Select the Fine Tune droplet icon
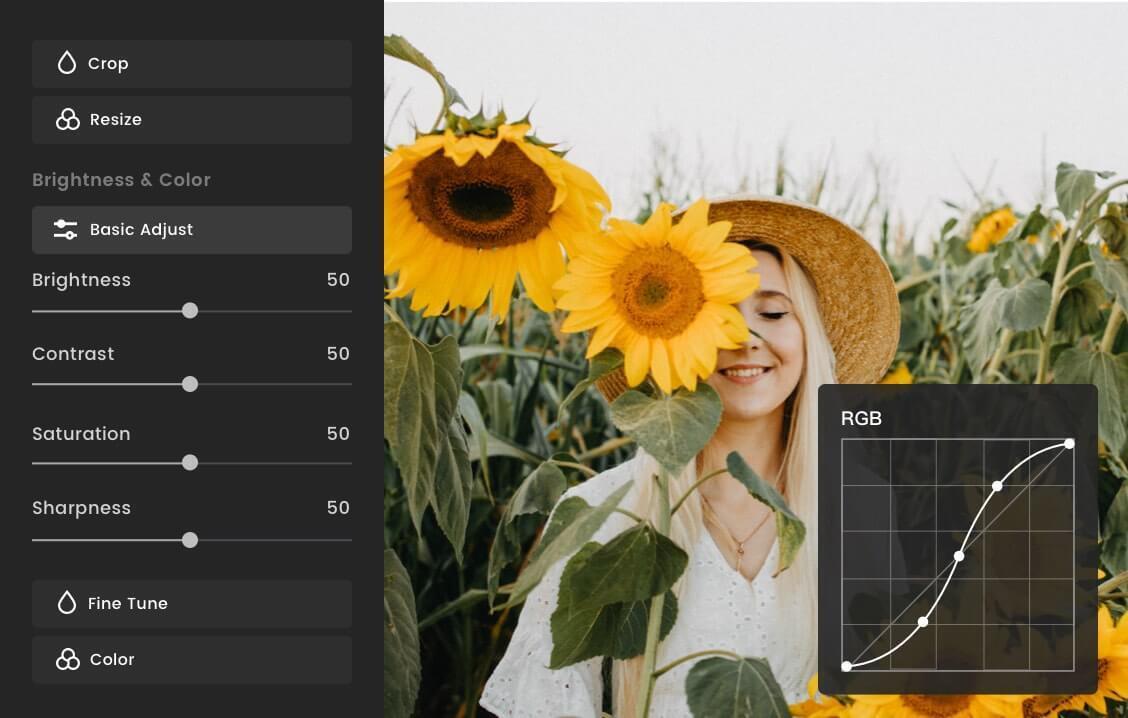1128x718 pixels. click(66, 603)
